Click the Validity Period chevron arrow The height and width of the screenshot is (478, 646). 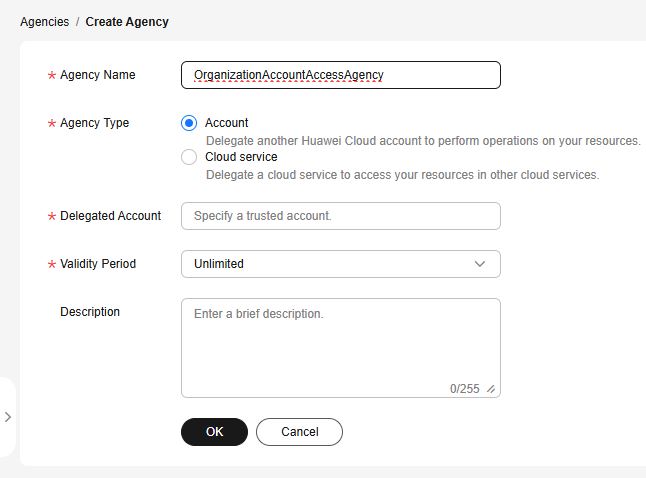(480, 264)
